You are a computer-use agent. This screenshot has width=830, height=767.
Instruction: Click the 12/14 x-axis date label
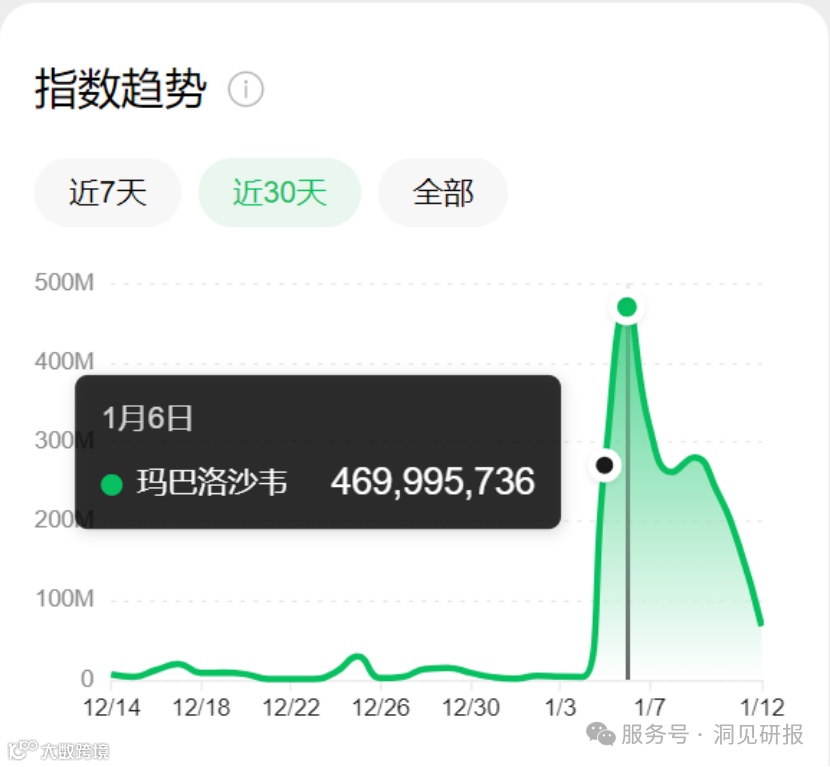point(112,707)
